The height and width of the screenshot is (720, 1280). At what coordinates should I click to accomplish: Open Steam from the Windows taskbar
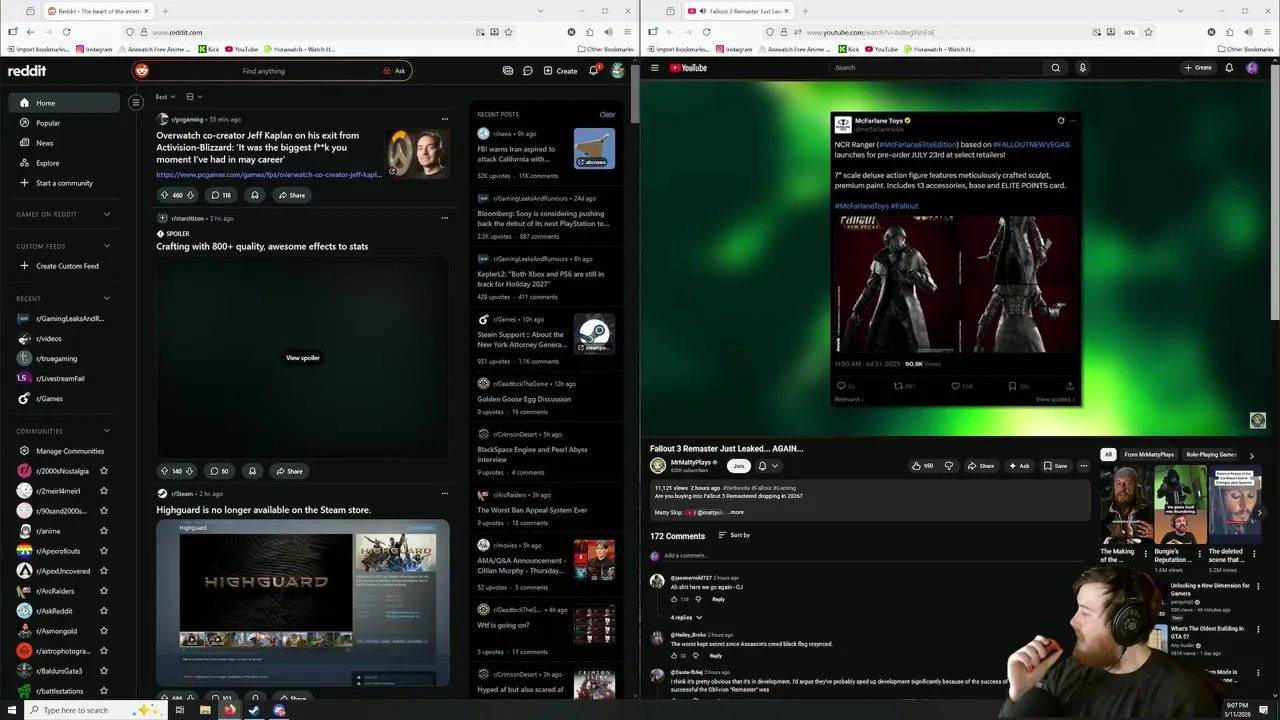pyautogui.click(x=254, y=710)
